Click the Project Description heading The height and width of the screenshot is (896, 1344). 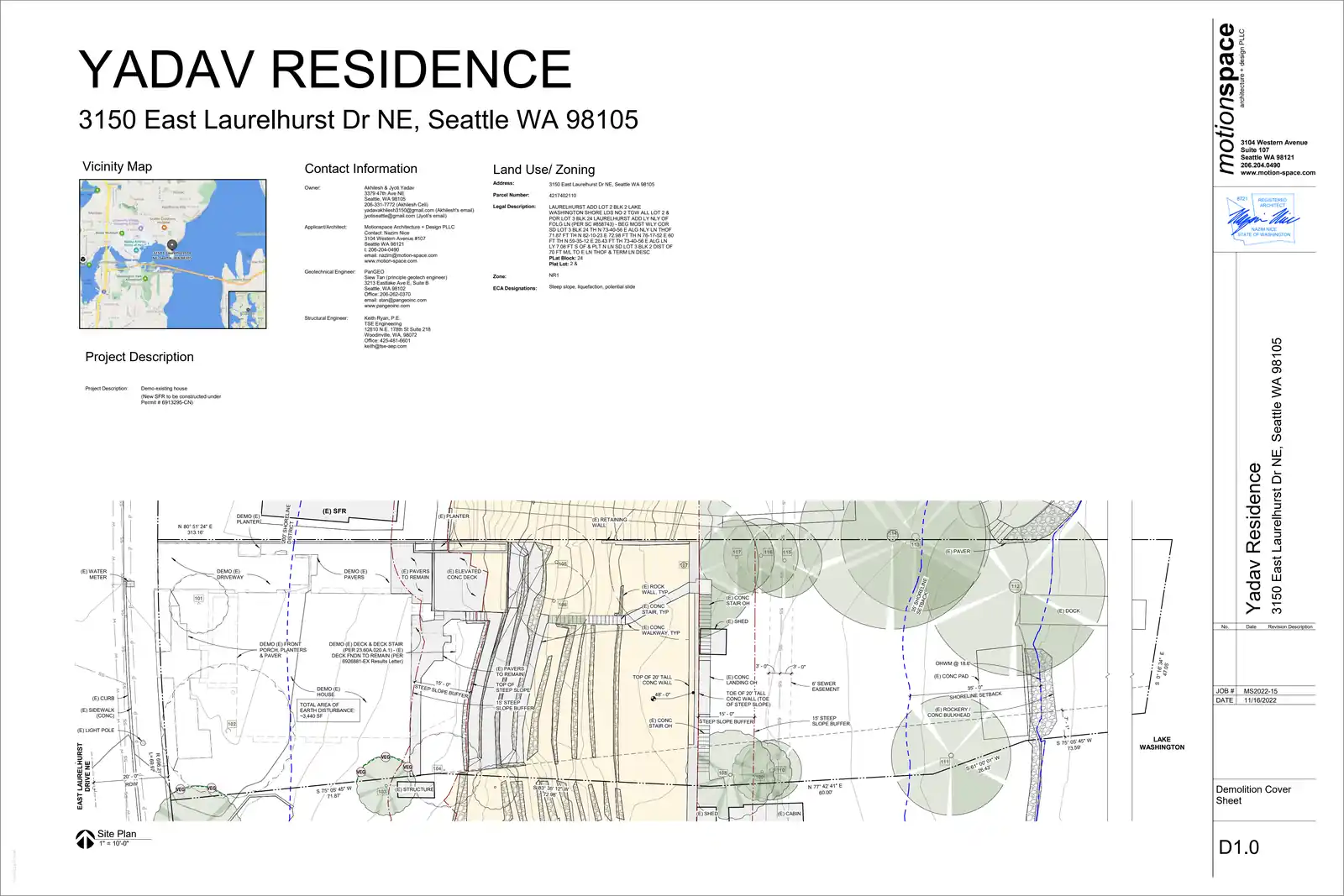(x=139, y=357)
